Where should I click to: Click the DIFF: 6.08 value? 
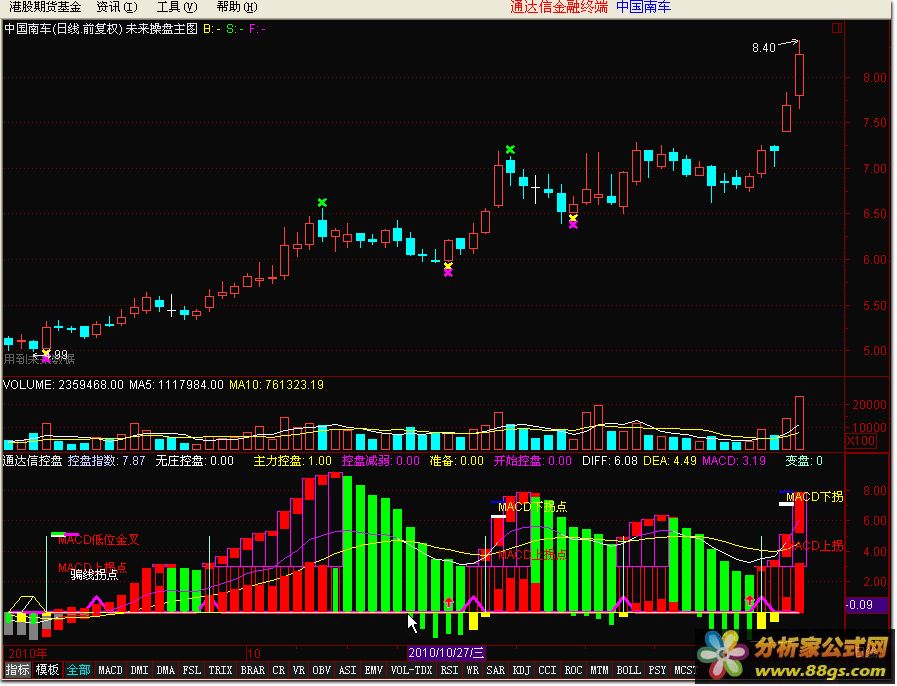click(610, 461)
